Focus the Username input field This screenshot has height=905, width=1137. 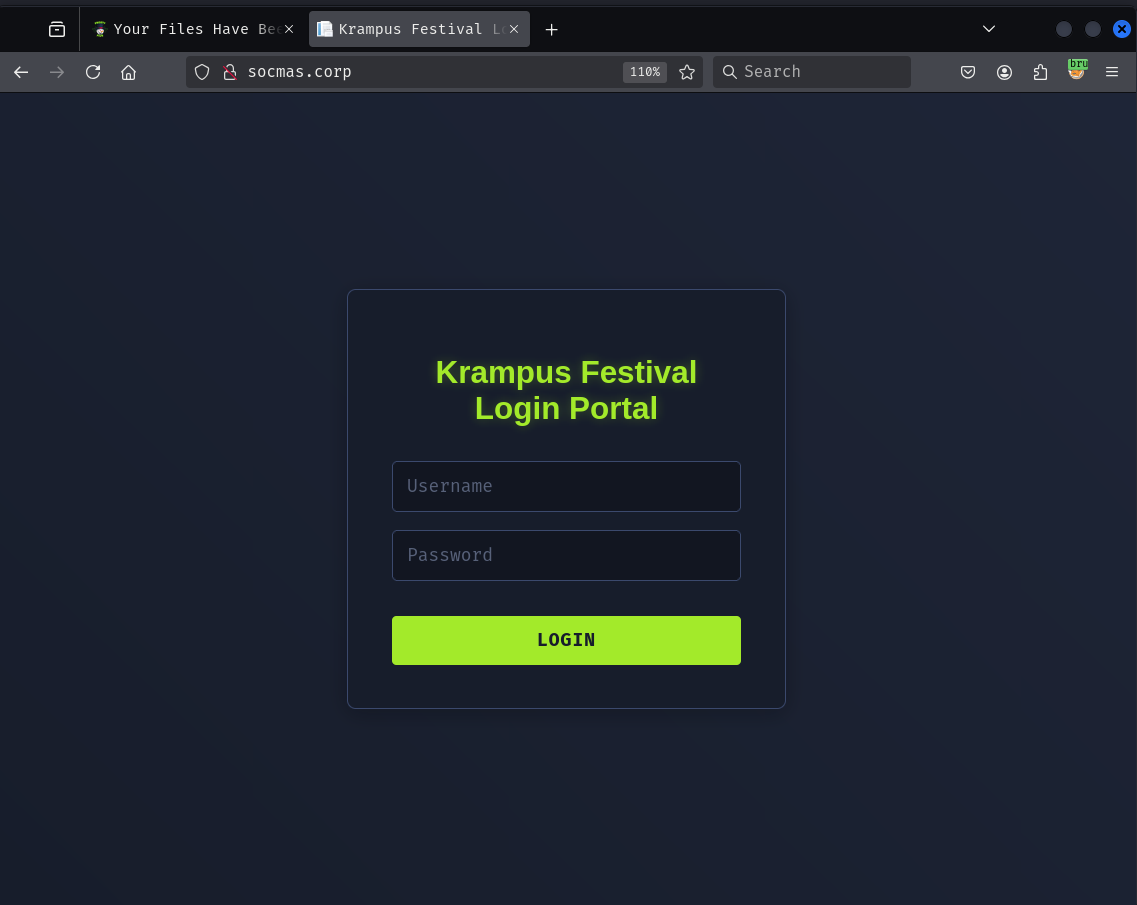point(566,486)
